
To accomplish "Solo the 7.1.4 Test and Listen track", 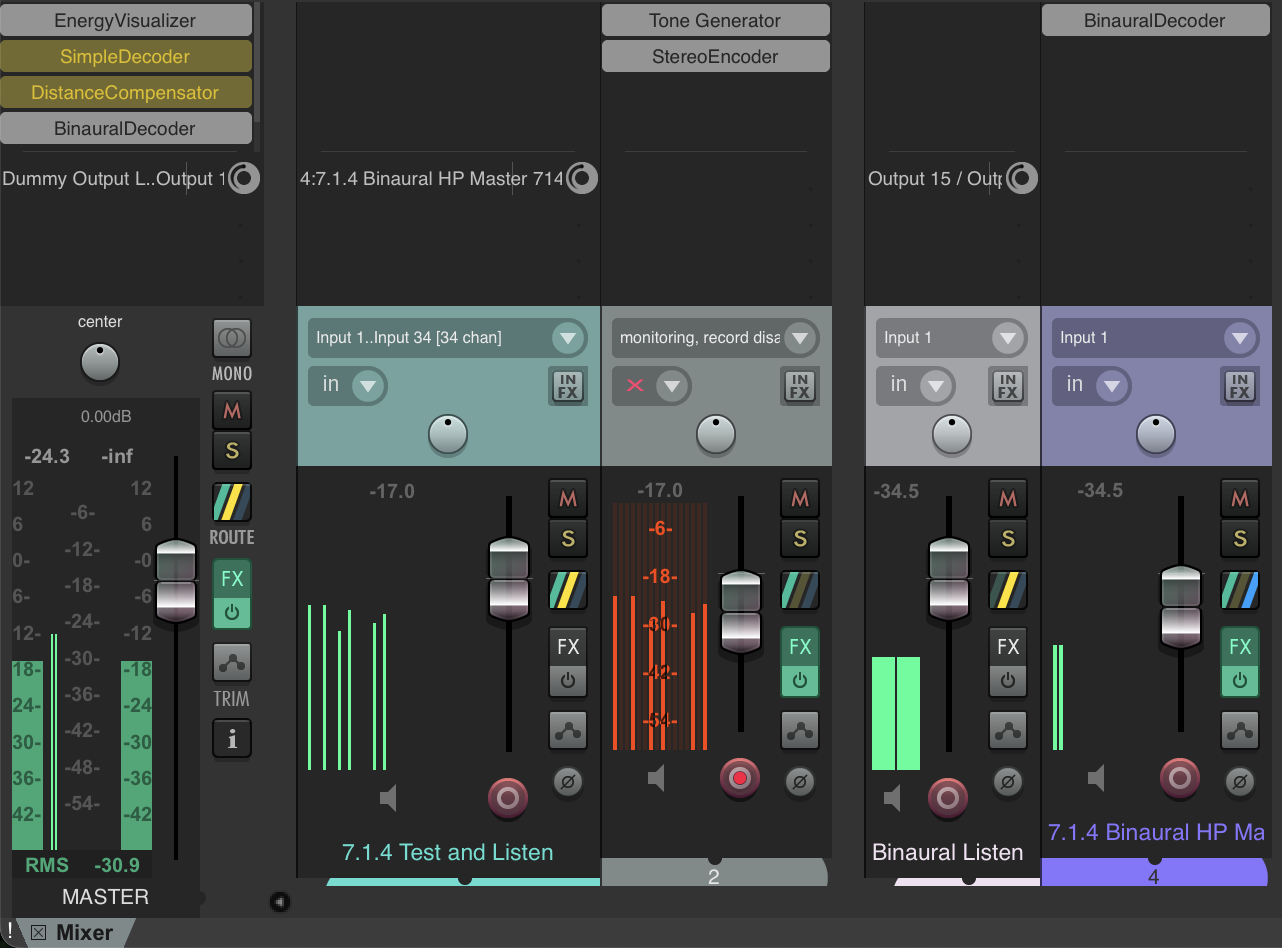I will pos(568,540).
